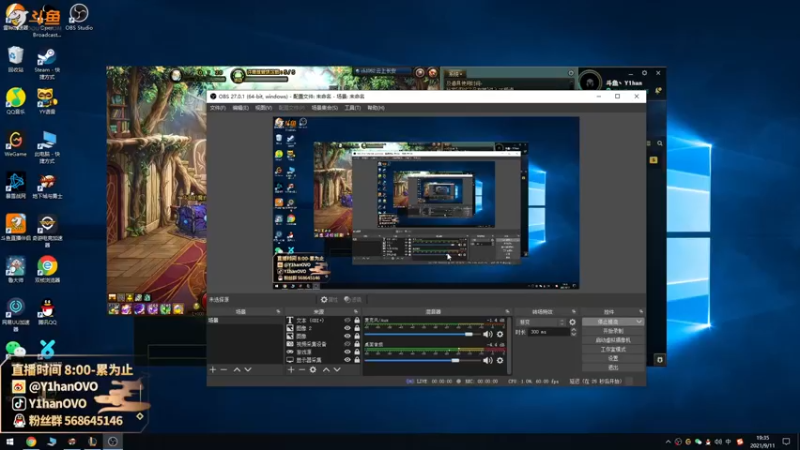Move the scene up with the arrow
Viewport: 800px width, 450px height.
tap(237, 369)
